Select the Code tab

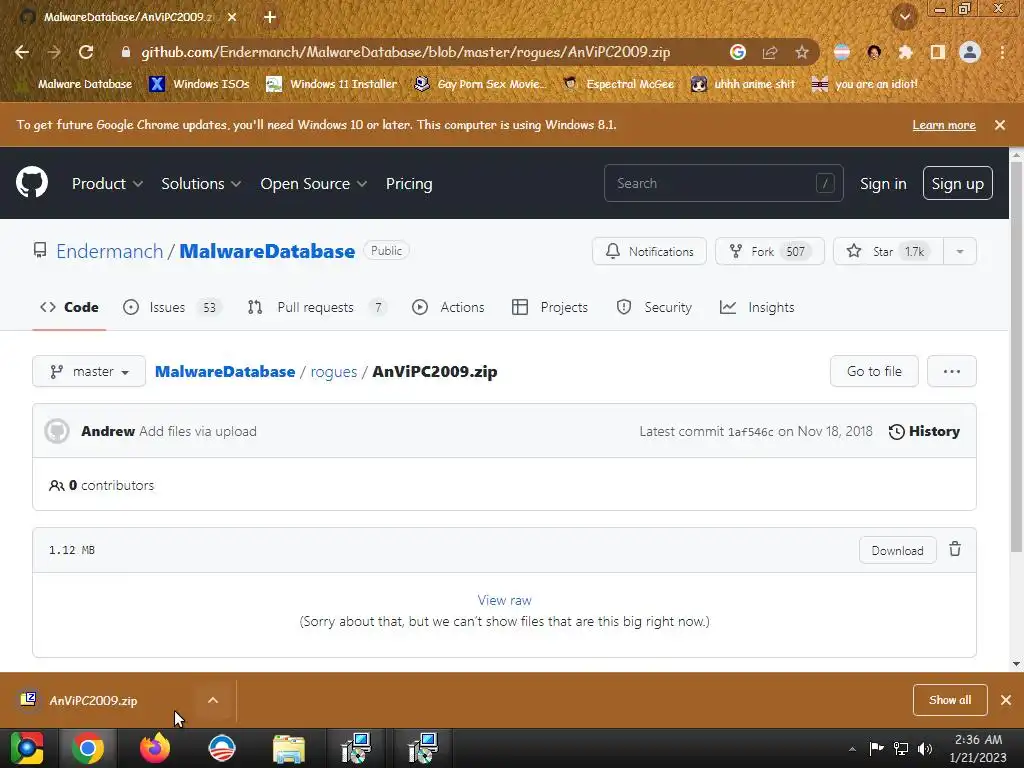[69, 307]
